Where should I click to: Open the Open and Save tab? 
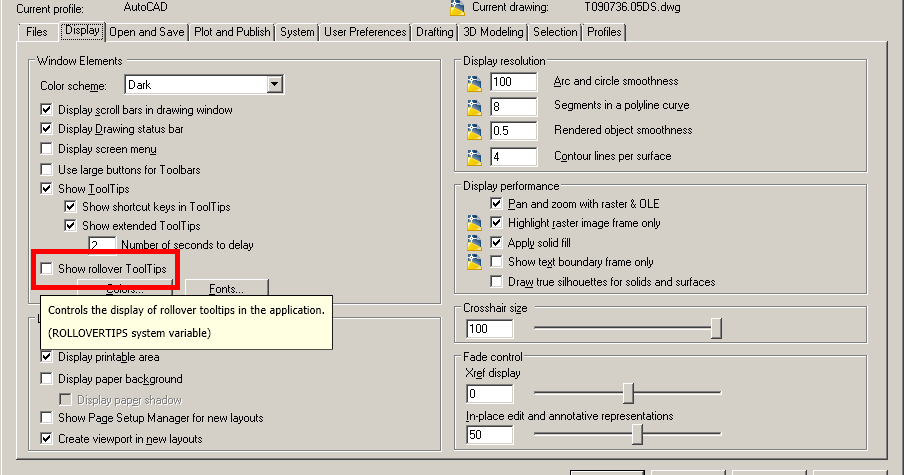point(146,32)
